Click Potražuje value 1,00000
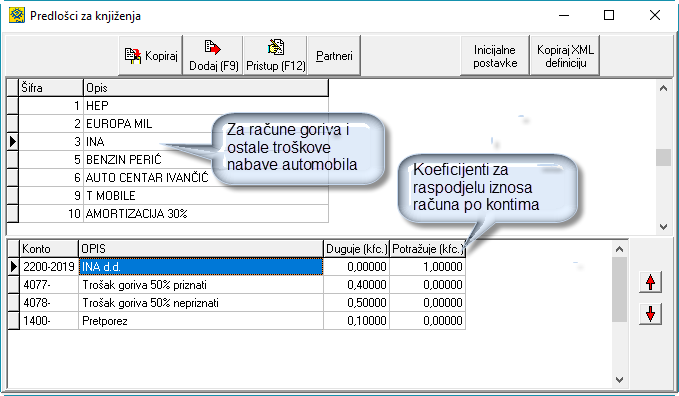Screen dimensions: 679x396 pyautogui.click(x=427, y=267)
